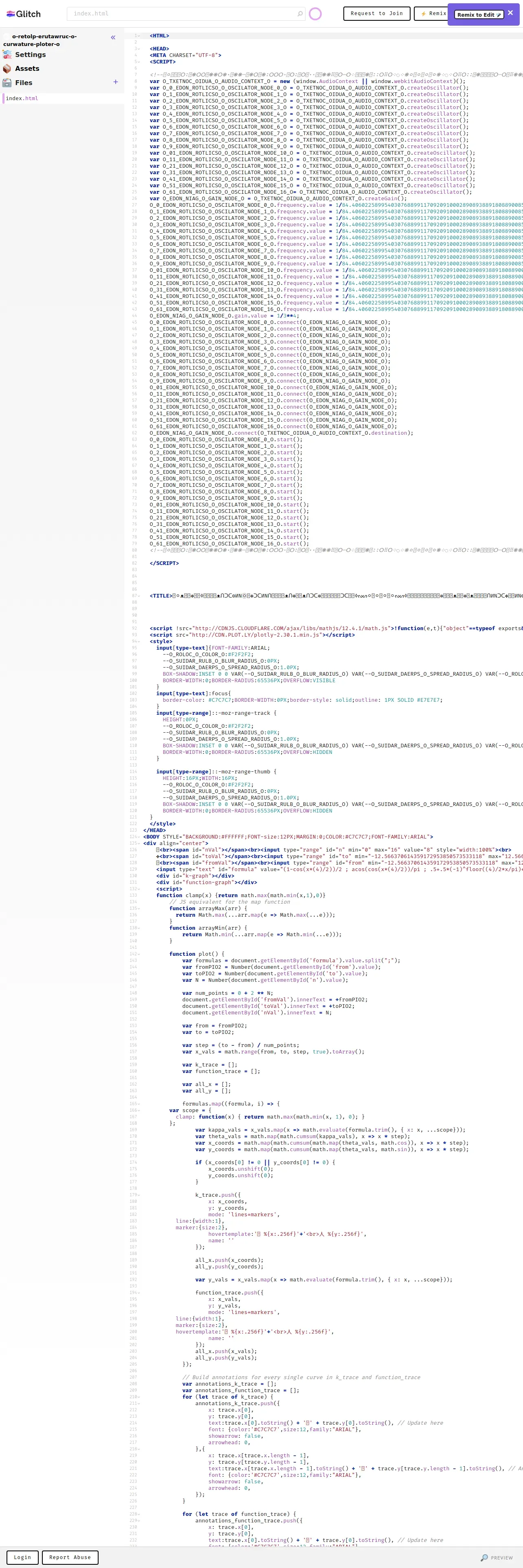The image size is (523, 1568).
Task: Fold the <HTML> block at line 1
Action: click(139, 36)
